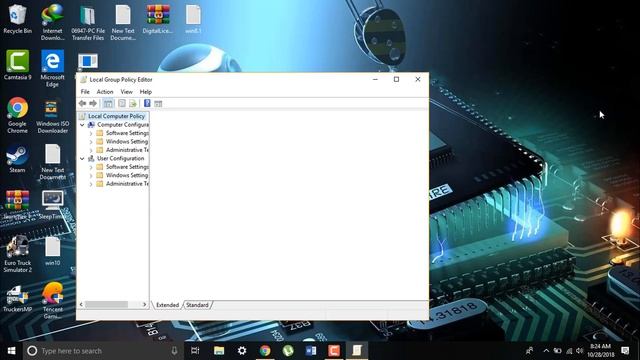640x360 pixels.
Task: Expand Administrative Templates under Computer Configuration
Action: (x=91, y=150)
